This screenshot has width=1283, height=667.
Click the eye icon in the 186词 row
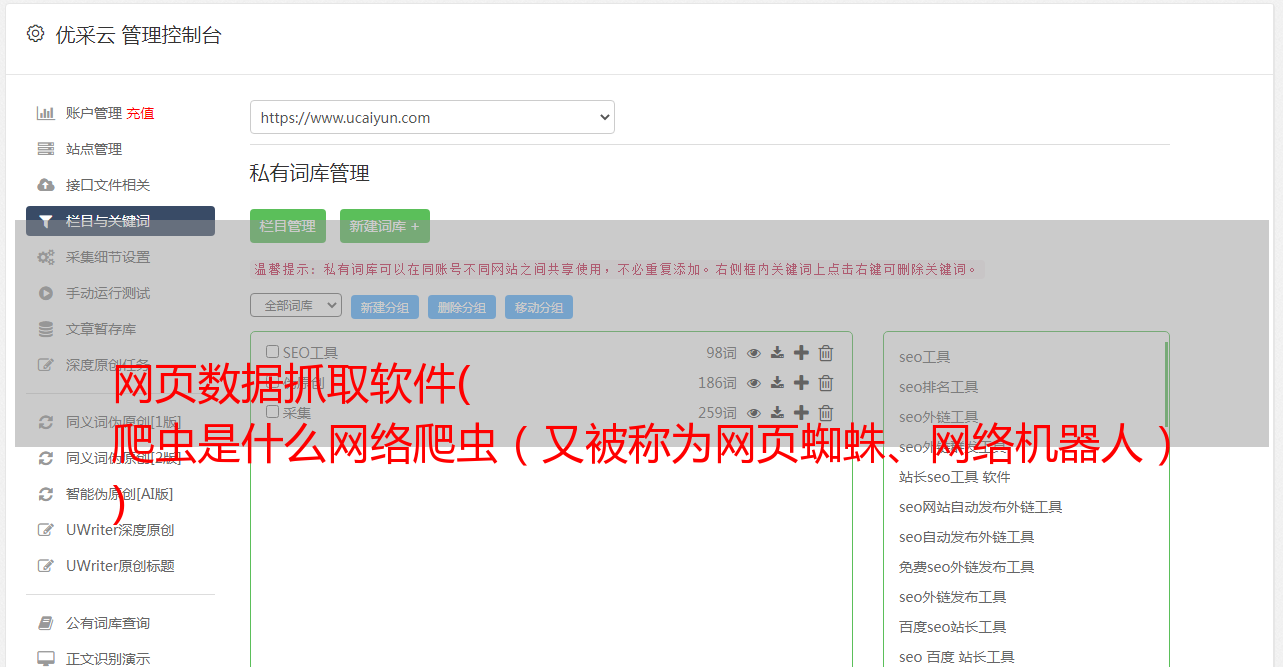tap(754, 383)
